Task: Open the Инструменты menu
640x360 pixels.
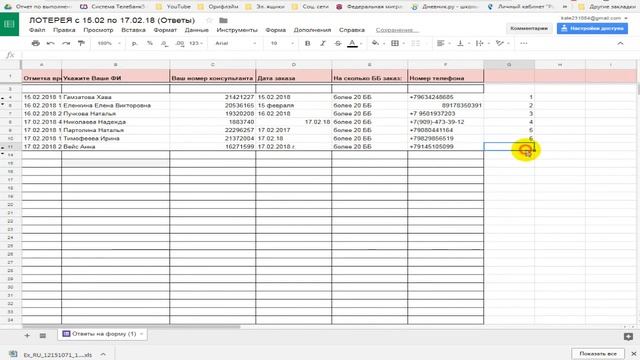Action: pyautogui.click(x=237, y=30)
